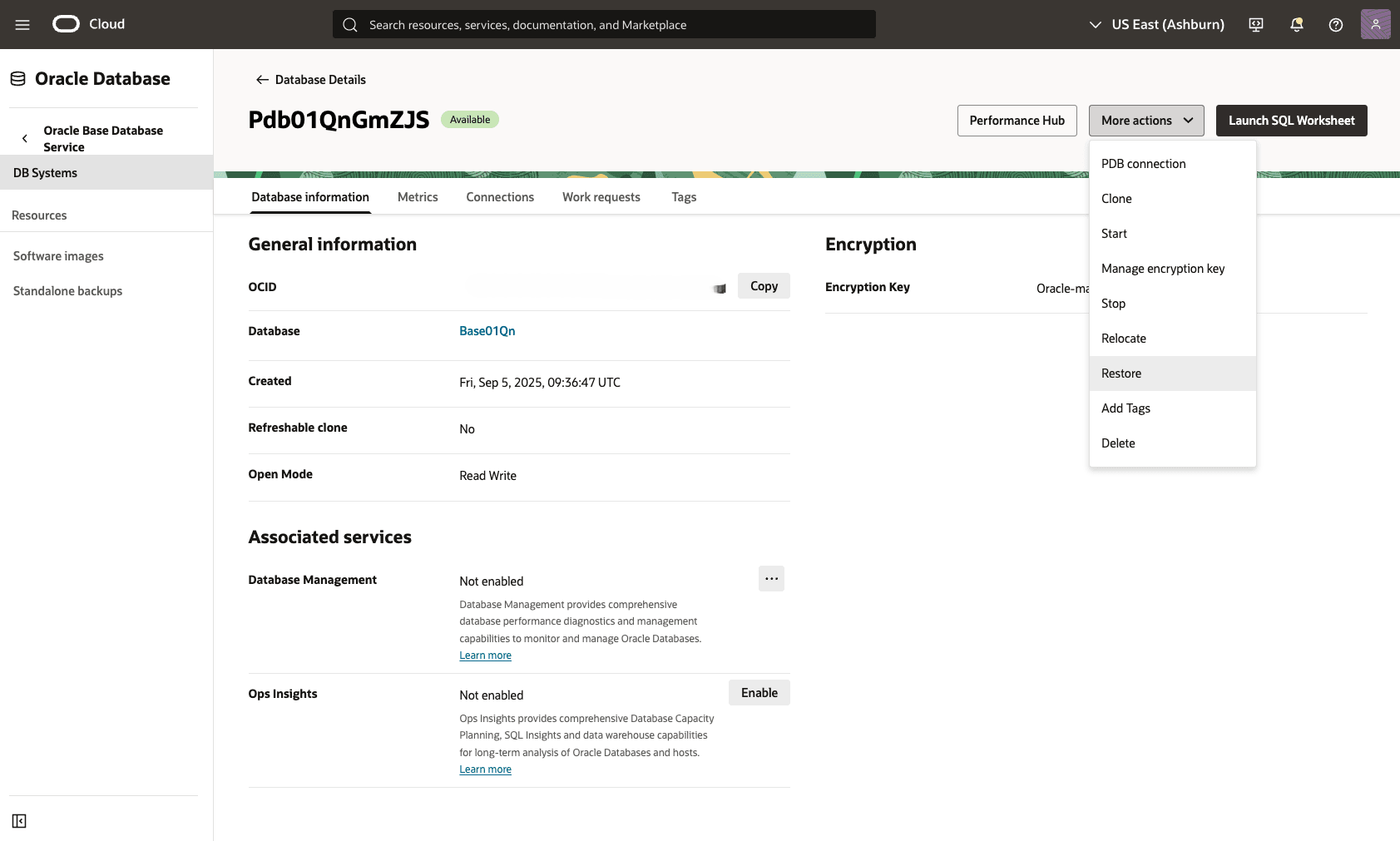This screenshot has height=841, width=1400.
Task: Open the region selector chevron
Action: (1094, 24)
